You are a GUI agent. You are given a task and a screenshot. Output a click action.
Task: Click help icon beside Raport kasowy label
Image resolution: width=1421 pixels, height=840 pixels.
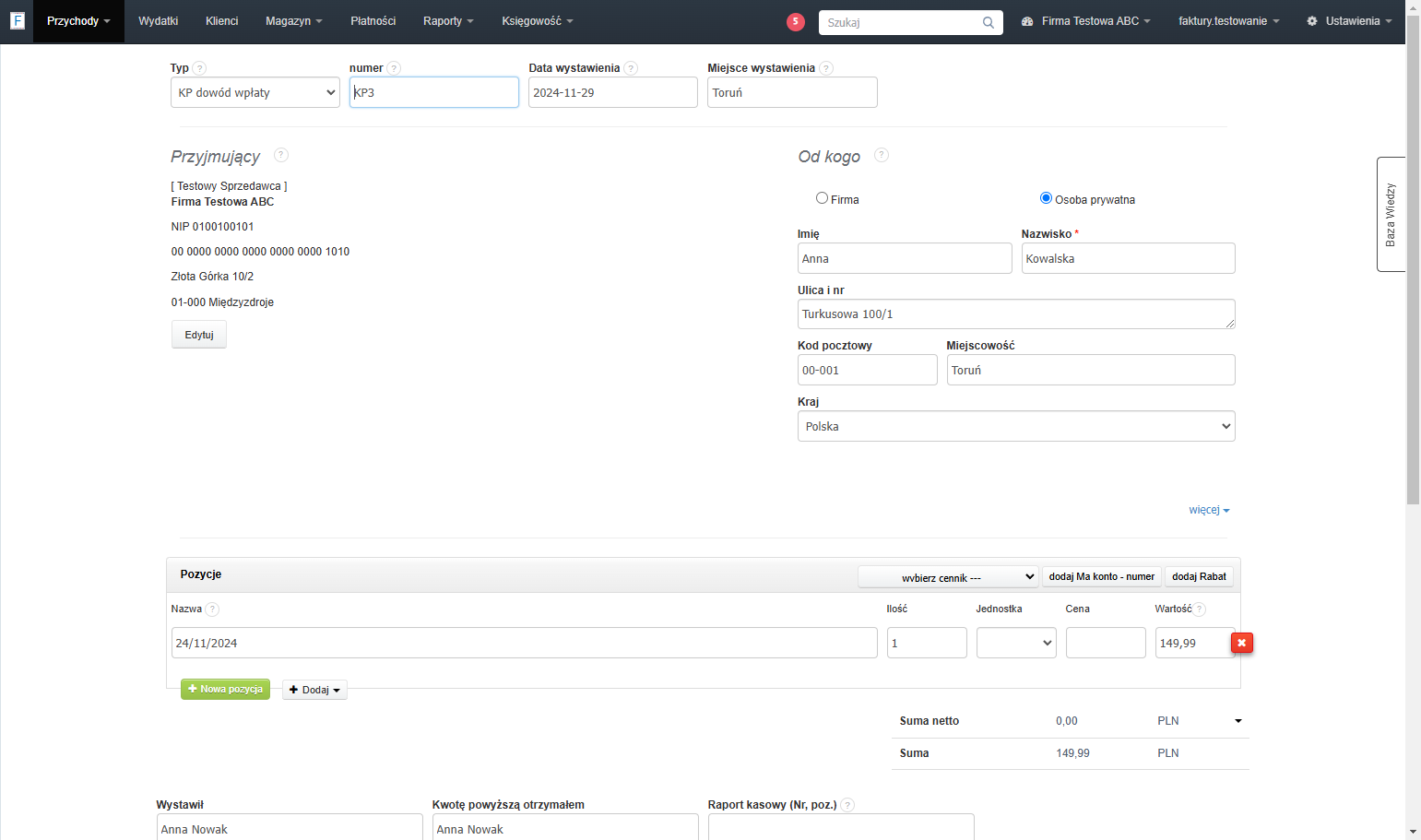pos(847,805)
